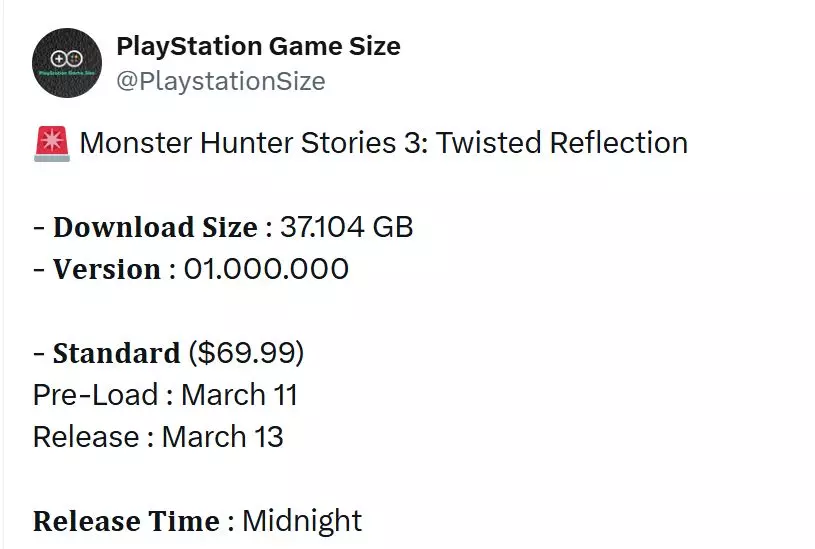Screen dimensions: 815x549
Task: Click the "Midnight" release time value
Action: pyautogui.click(x=302, y=521)
